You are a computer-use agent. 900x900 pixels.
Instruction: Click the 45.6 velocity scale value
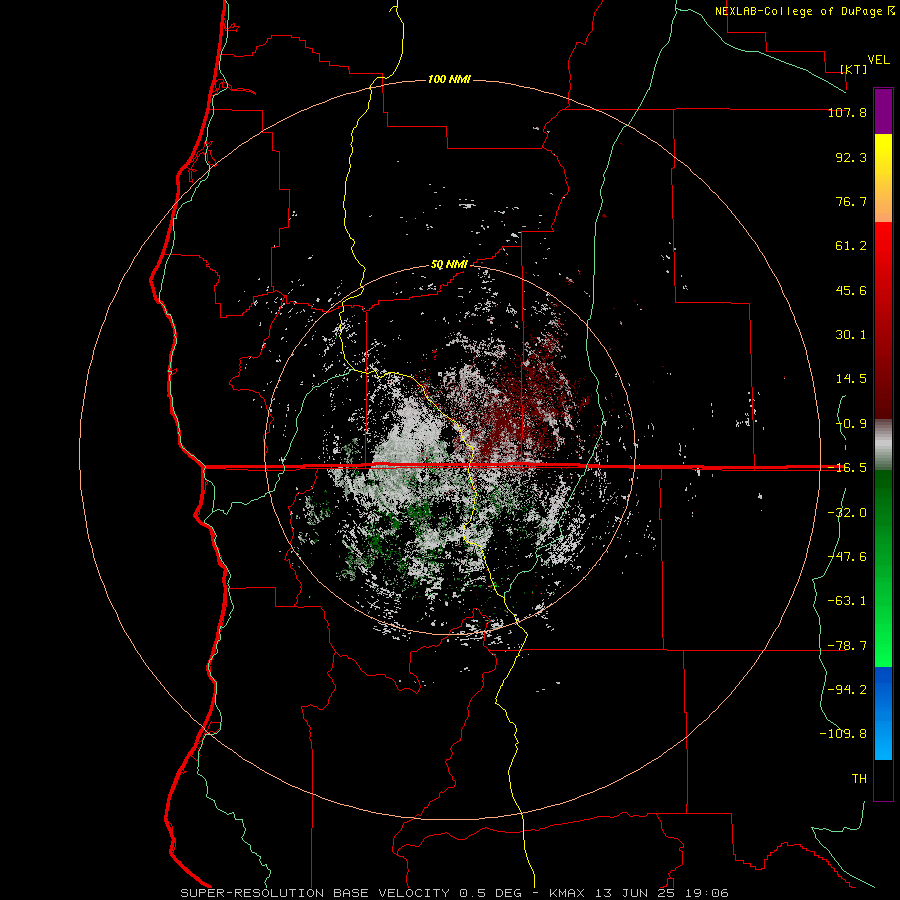click(x=851, y=290)
